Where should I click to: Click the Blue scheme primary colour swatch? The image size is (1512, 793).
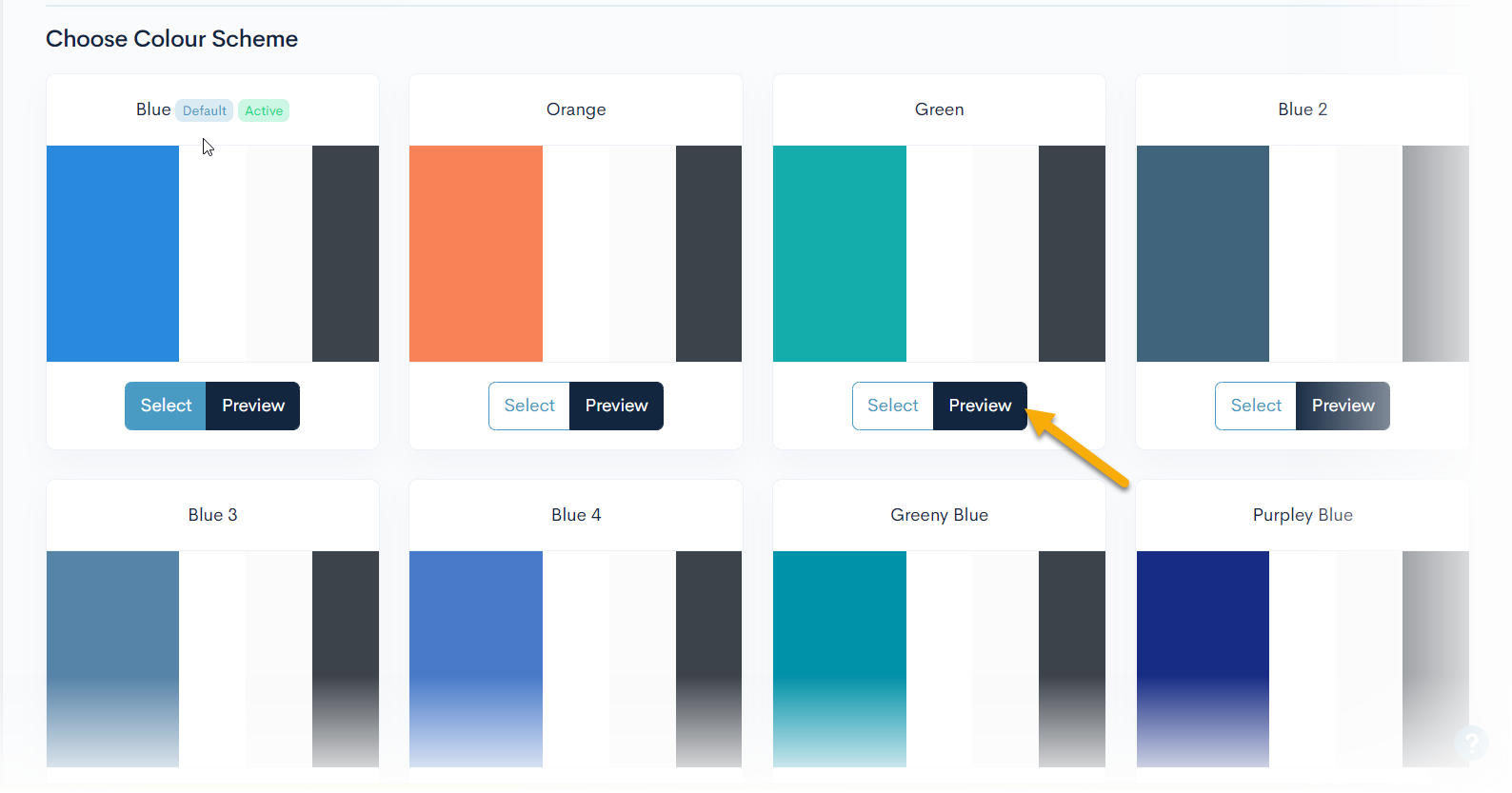point(112,253)
